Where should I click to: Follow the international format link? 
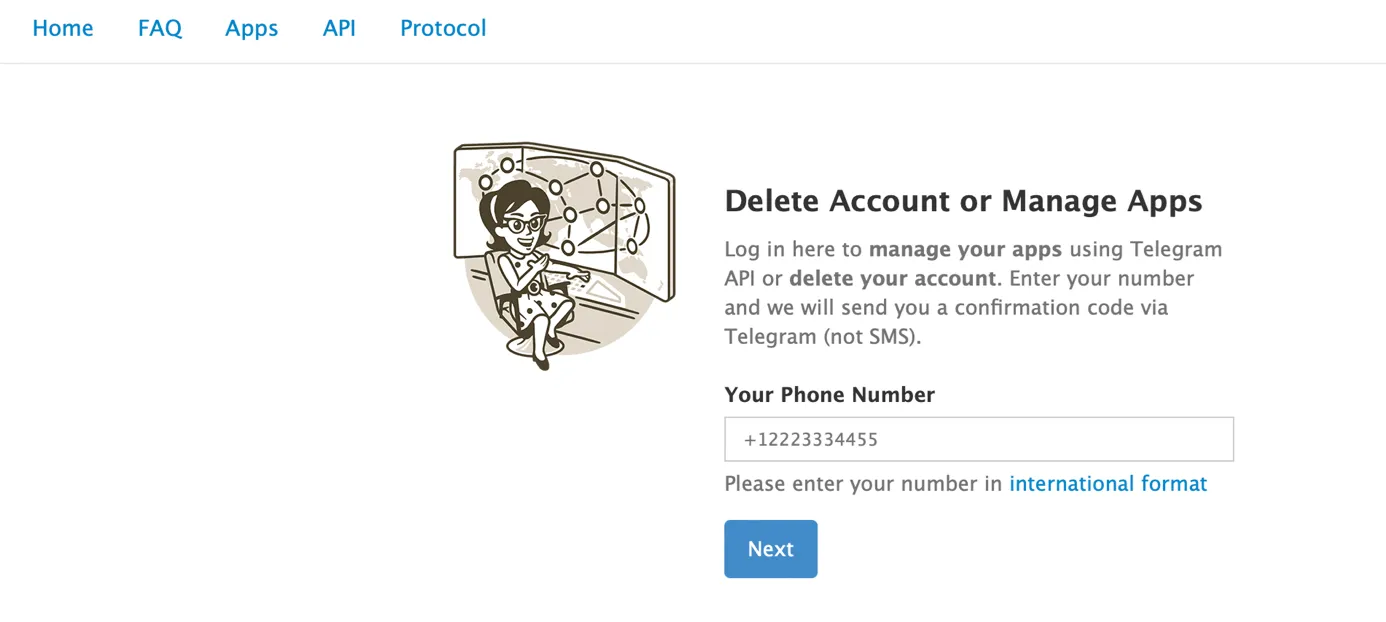coord(1108,484)
